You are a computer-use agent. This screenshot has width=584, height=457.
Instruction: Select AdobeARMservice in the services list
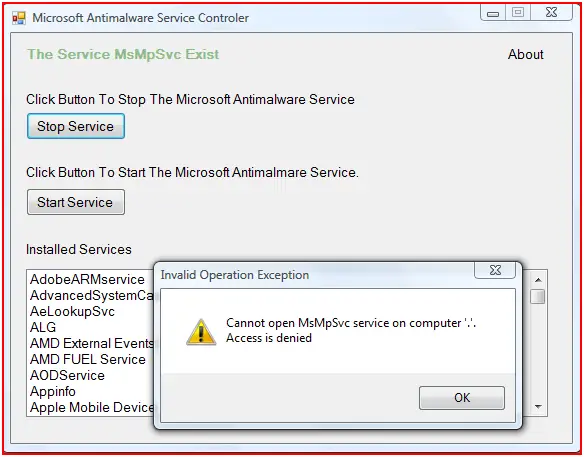[x=88, y=279]
